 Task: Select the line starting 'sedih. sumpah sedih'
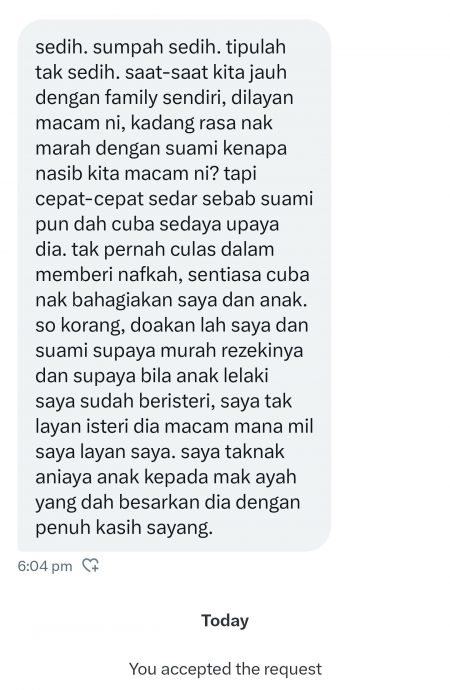(161, 47)
